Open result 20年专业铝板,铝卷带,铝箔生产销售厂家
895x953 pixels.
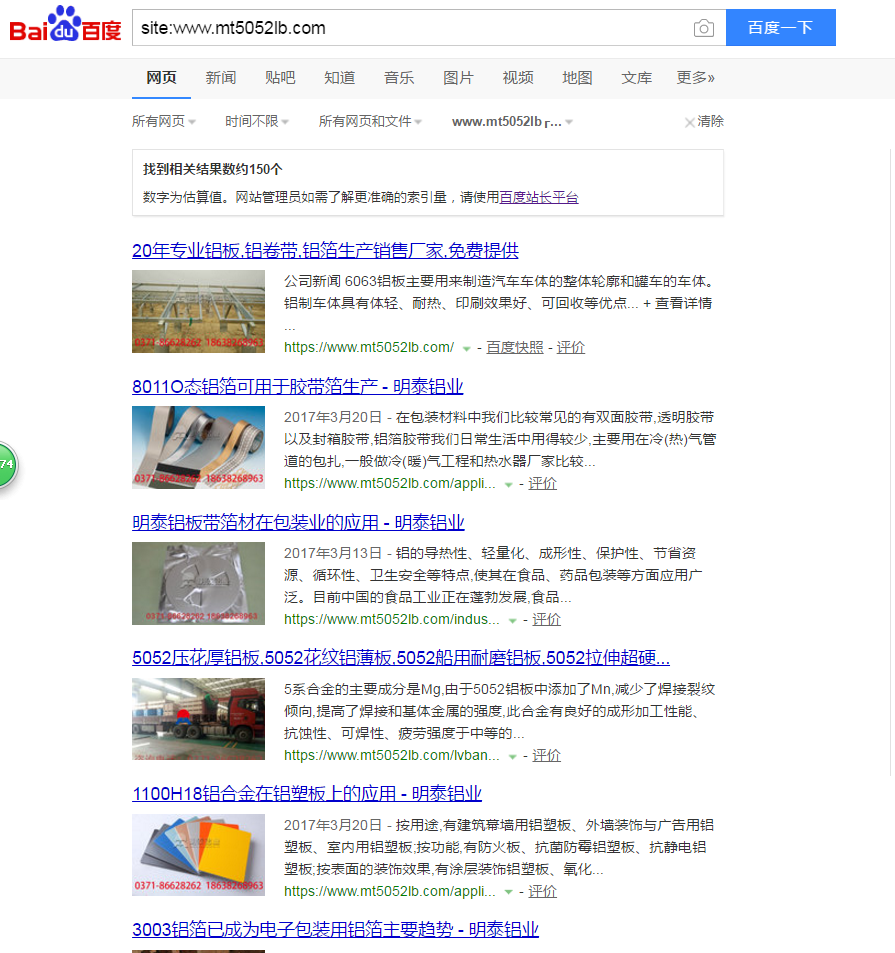[x=326, y=250]
